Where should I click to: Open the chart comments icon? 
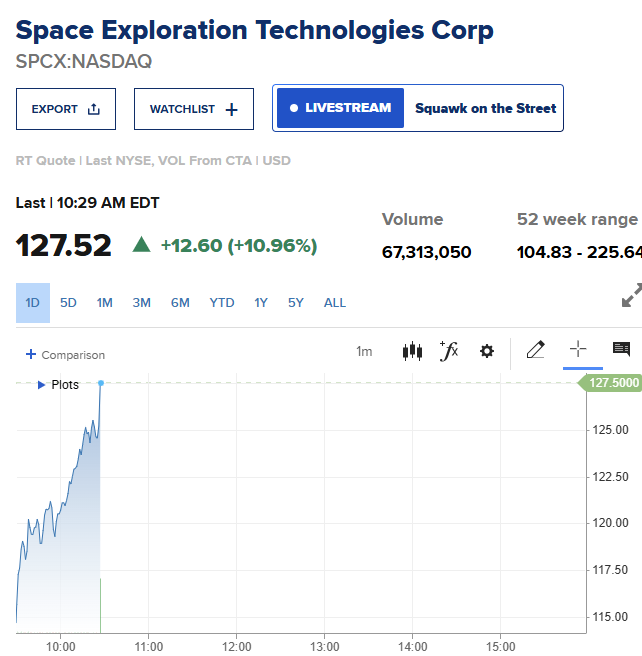pos(621,349)
